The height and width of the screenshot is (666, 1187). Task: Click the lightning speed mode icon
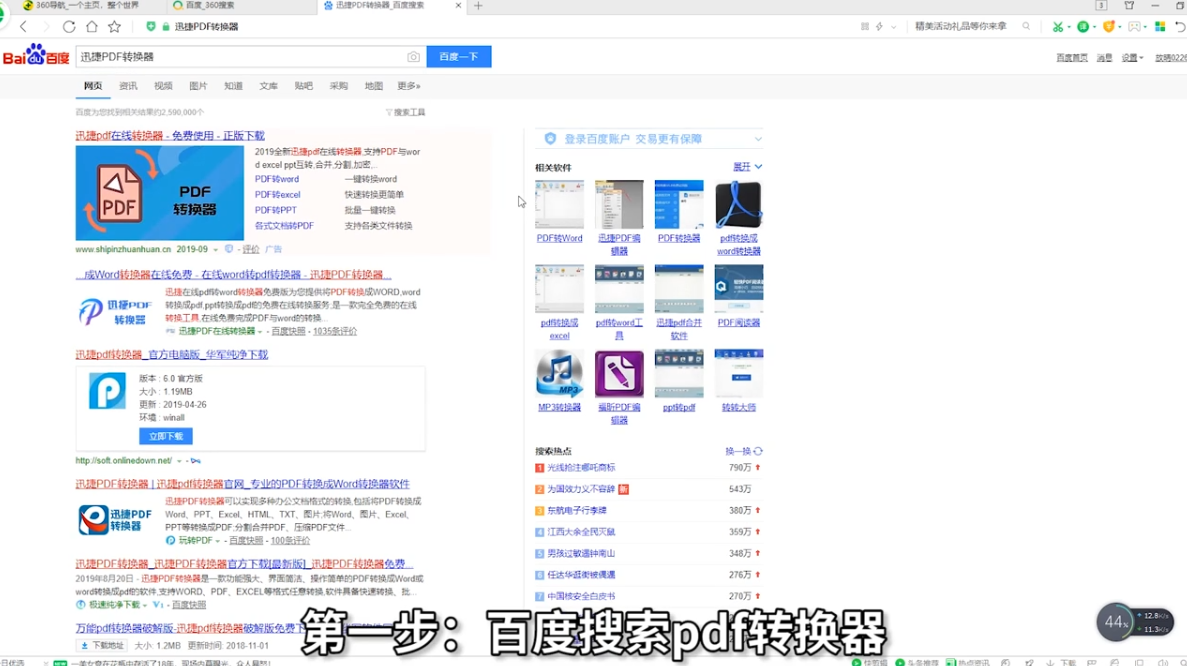880,26
